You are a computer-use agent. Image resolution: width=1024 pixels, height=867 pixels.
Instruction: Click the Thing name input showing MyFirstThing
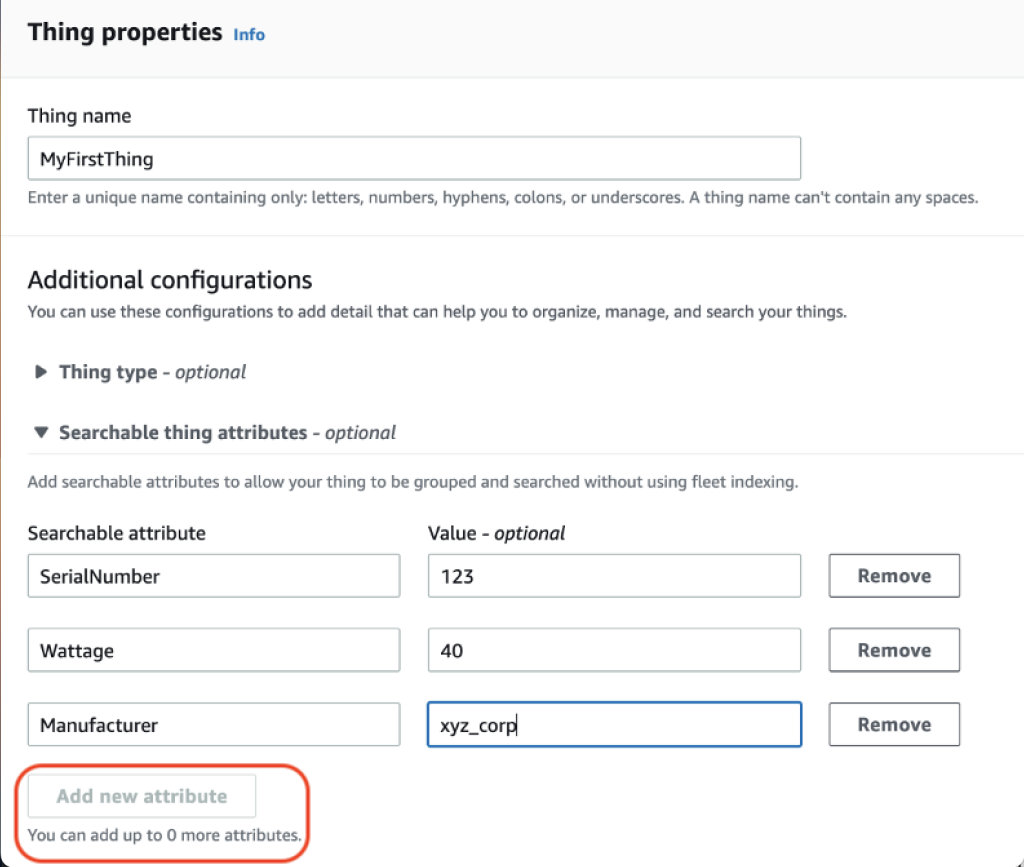coord(413,158)
